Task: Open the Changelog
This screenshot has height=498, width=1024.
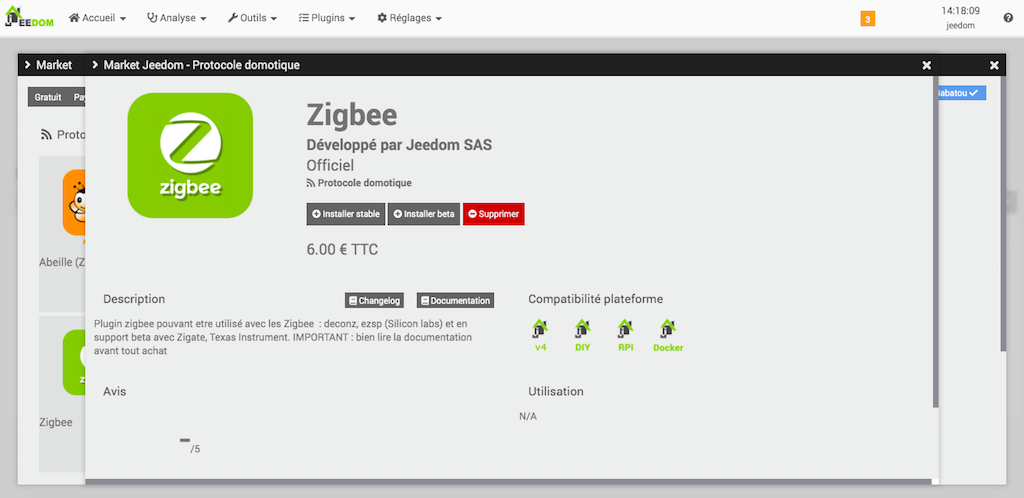Action: click(374, 300)
